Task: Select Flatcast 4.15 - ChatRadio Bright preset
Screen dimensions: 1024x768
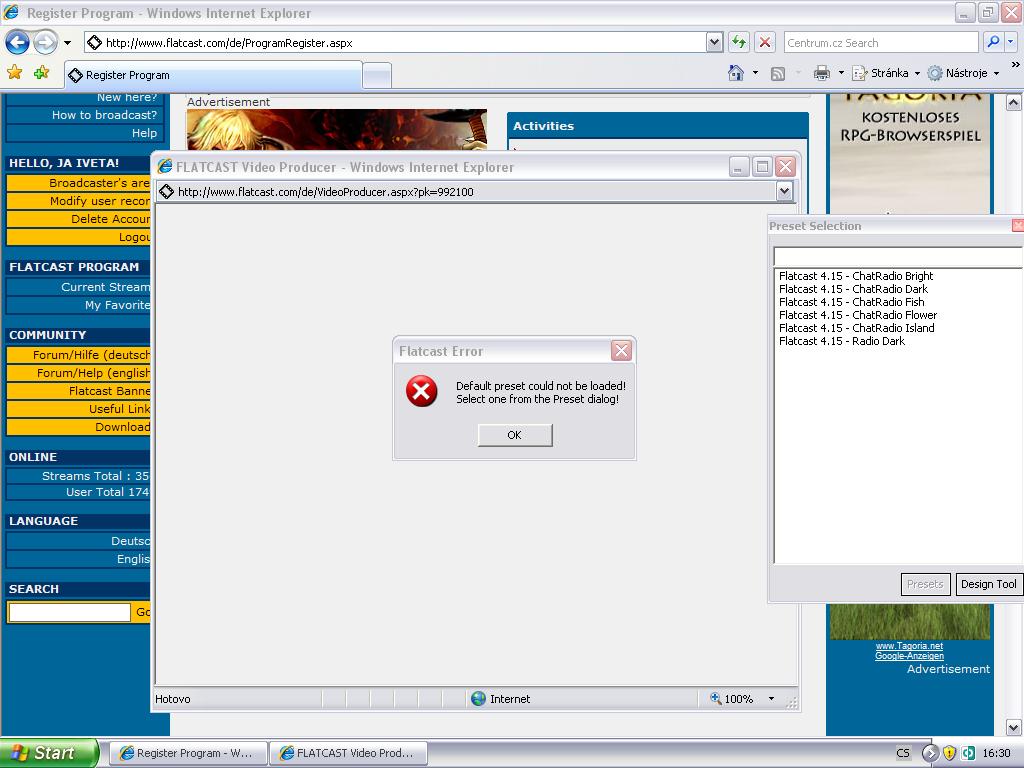Action: 856,276
